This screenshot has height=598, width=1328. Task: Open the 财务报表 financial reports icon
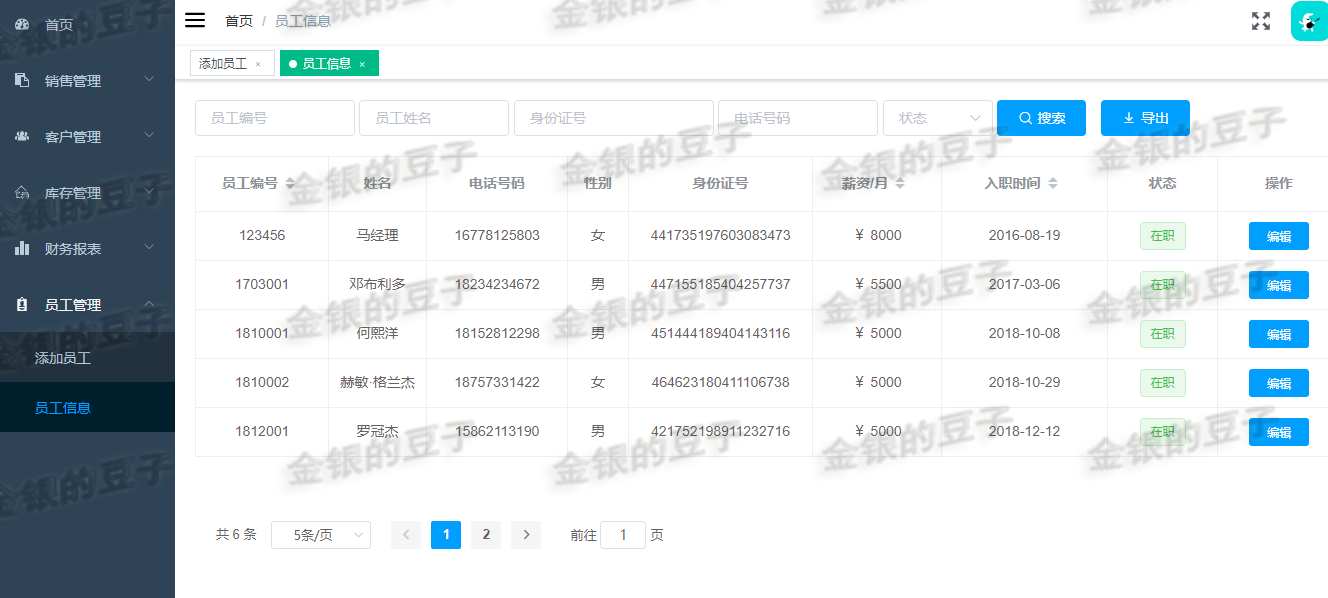22,248
